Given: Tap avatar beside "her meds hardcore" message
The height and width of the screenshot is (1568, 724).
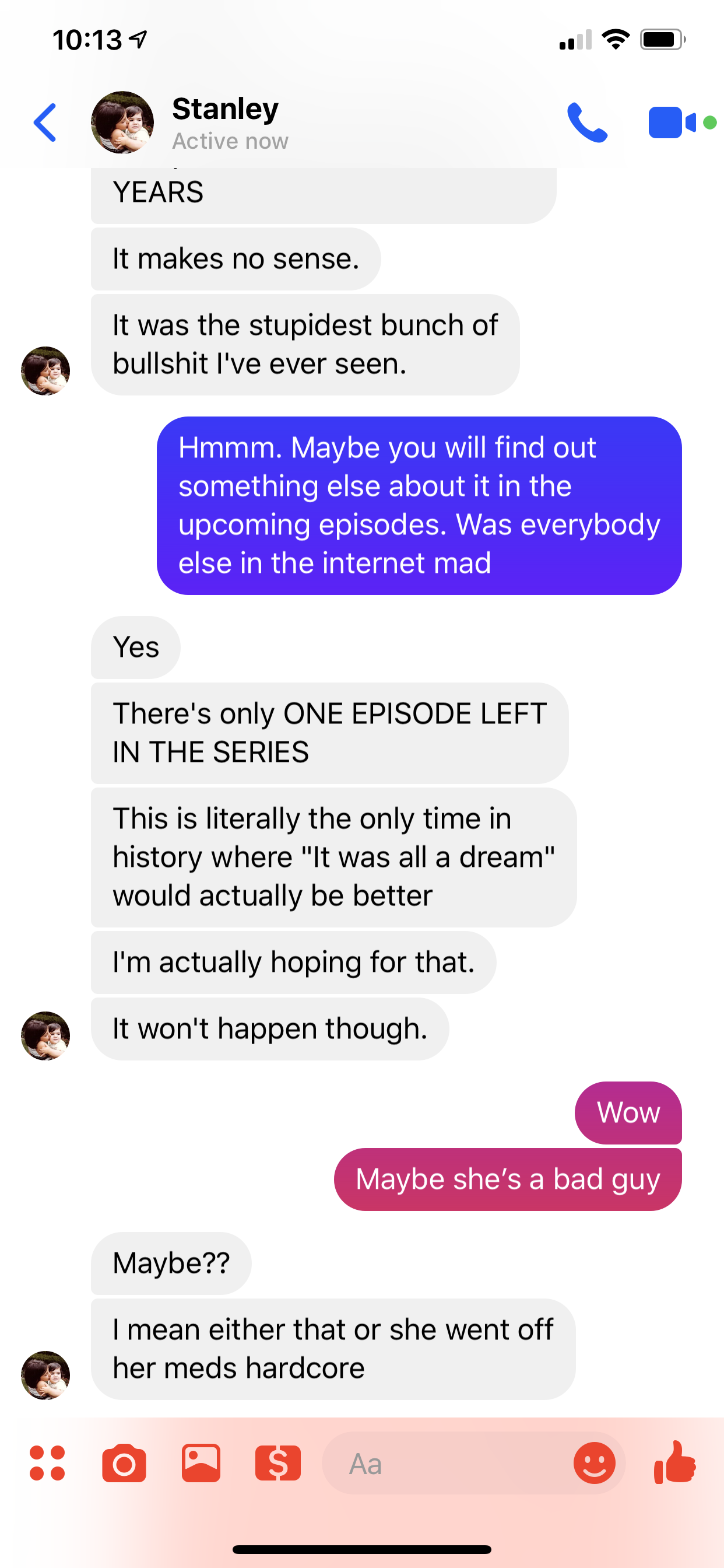Looking at the screenshot, I should [x=45, y=1375].
